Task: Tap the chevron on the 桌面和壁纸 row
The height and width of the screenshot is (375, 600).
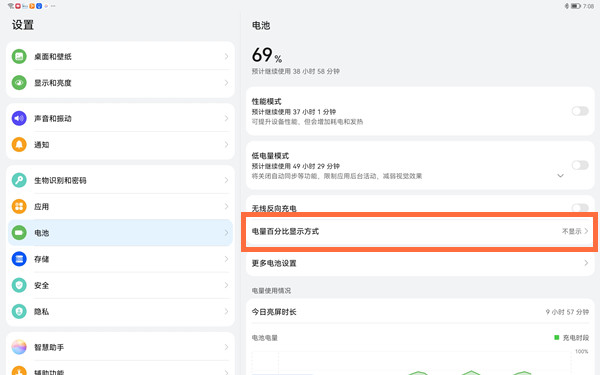Action: point(226,57)
